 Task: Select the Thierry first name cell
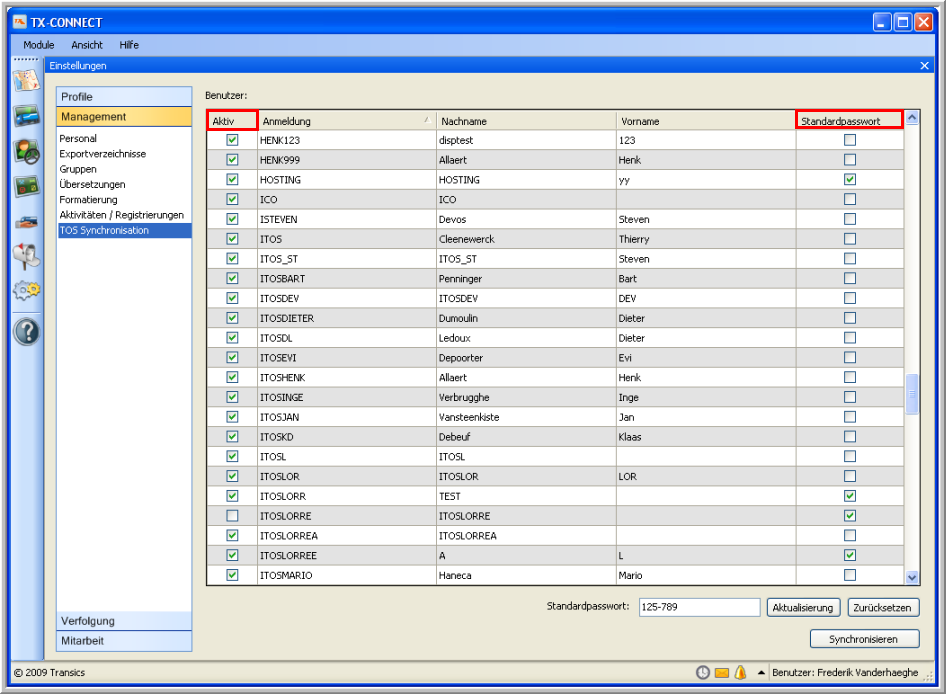click(706, 239)
